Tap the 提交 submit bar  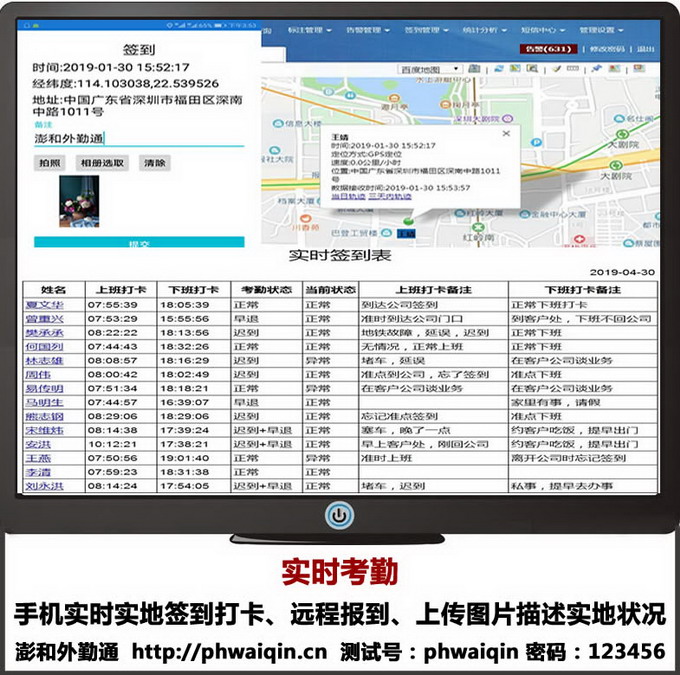coord(139,242)
